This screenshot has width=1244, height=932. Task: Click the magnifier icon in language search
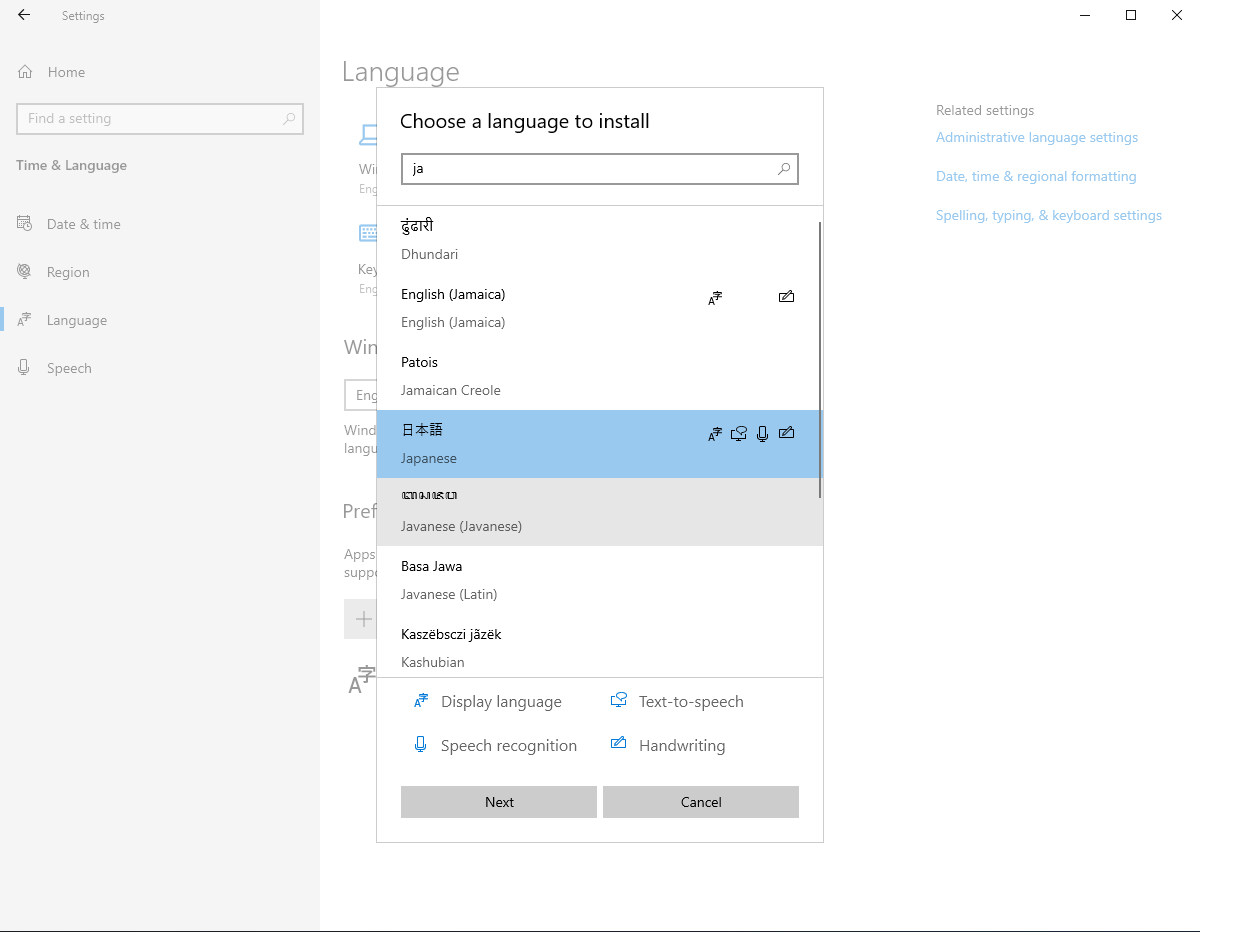(x=785, y=169)
